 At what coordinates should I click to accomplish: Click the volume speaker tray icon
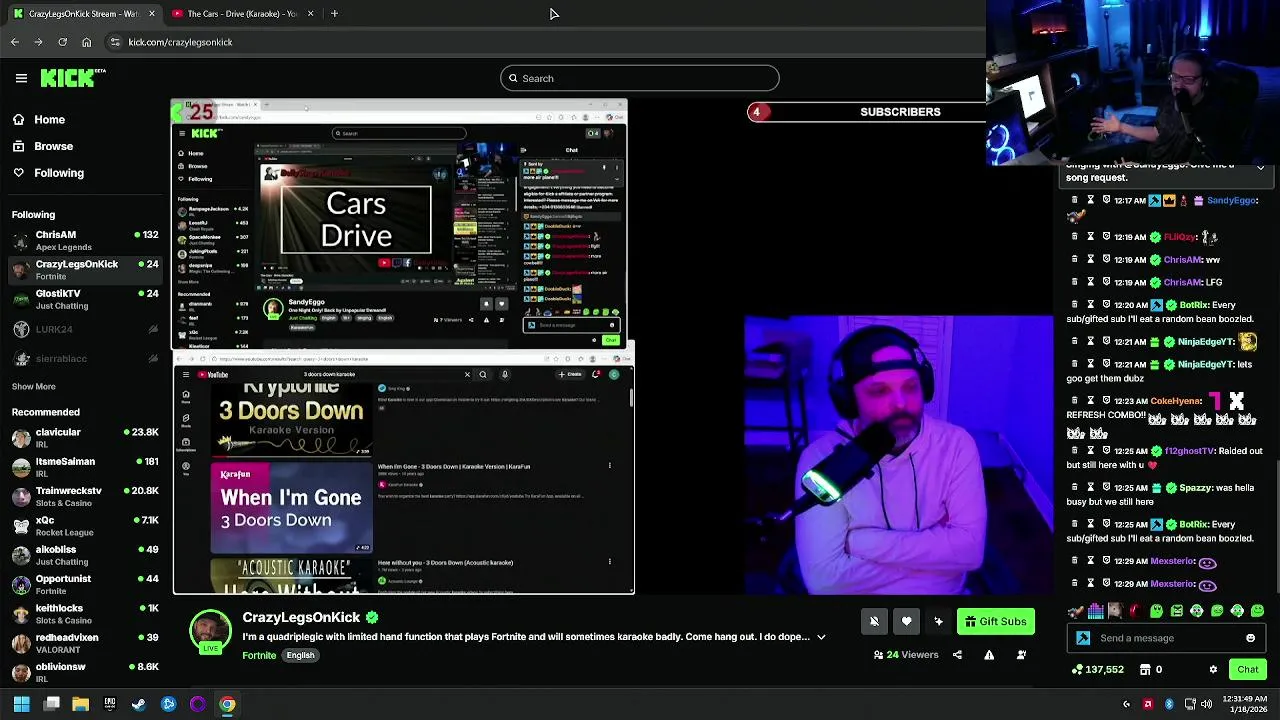1206,705
